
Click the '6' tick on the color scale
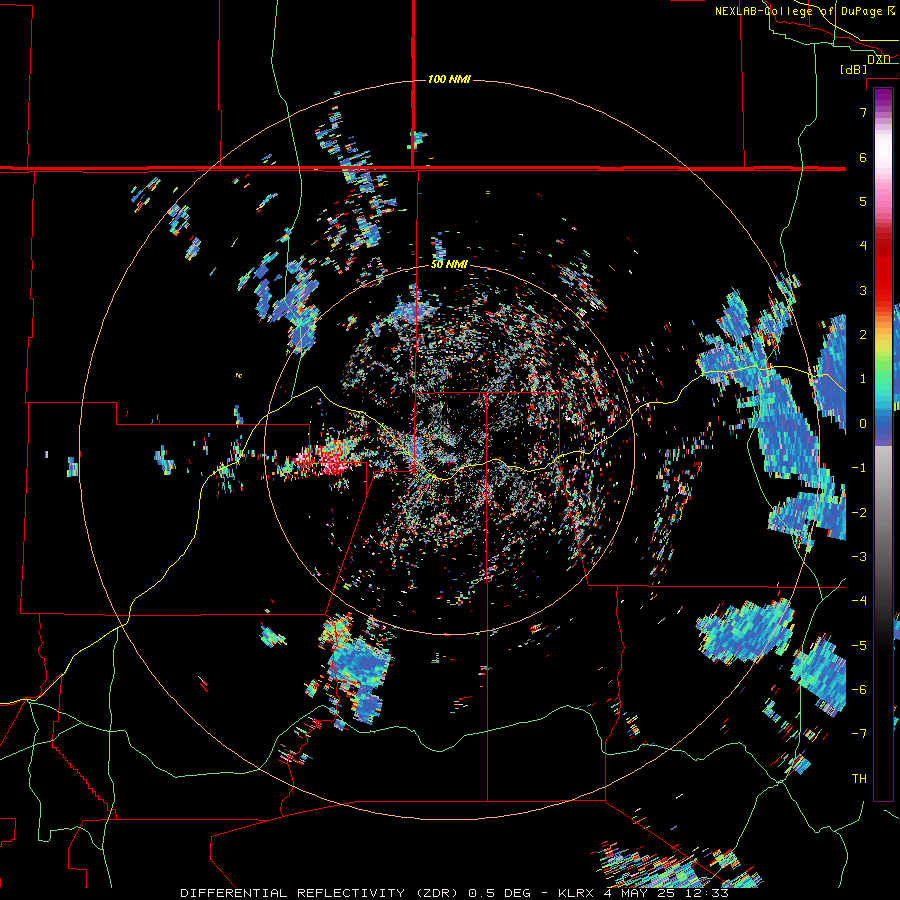point(863,157)
